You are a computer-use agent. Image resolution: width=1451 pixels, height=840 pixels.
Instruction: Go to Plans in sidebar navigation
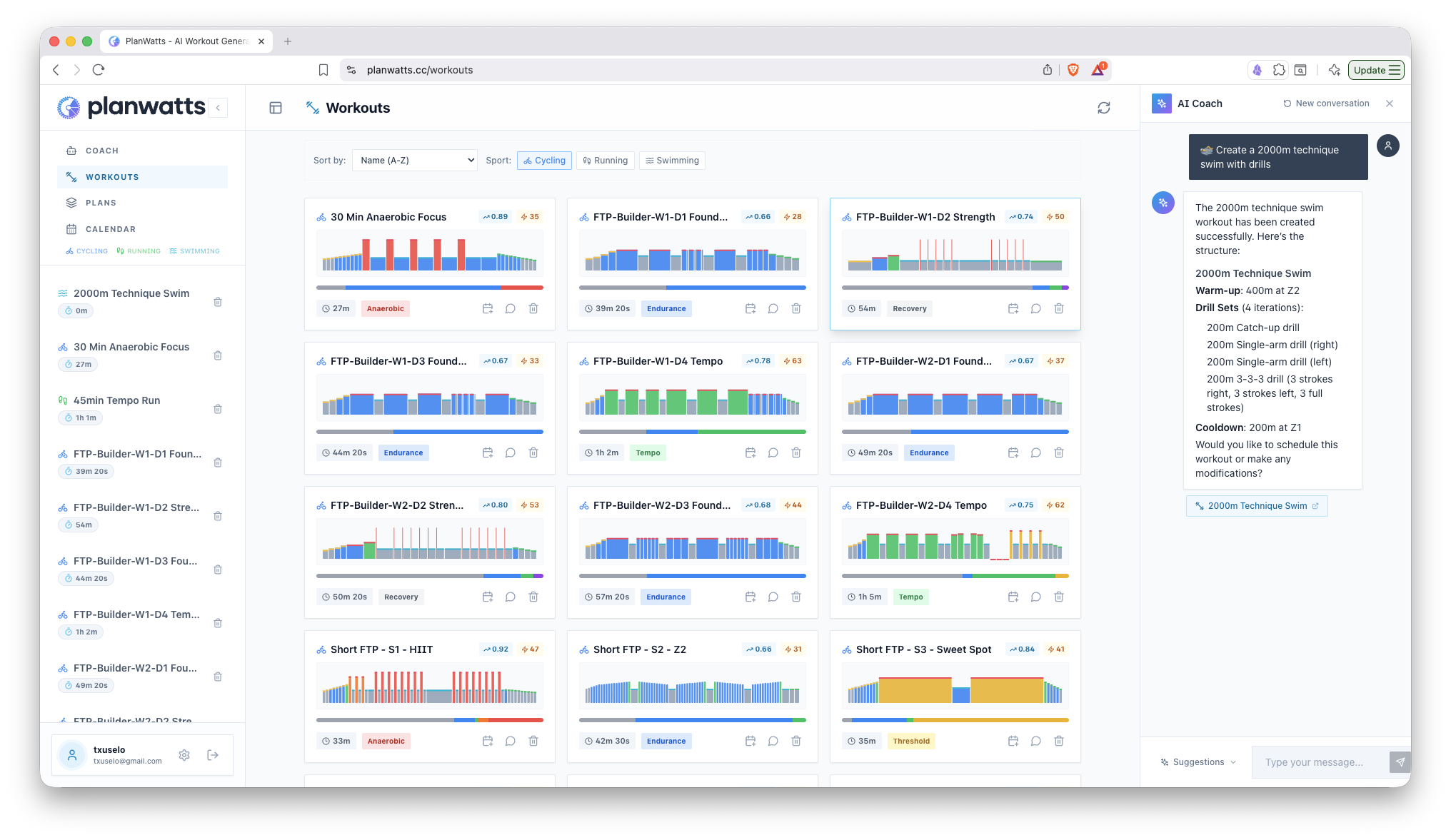(x=101, y=203)
